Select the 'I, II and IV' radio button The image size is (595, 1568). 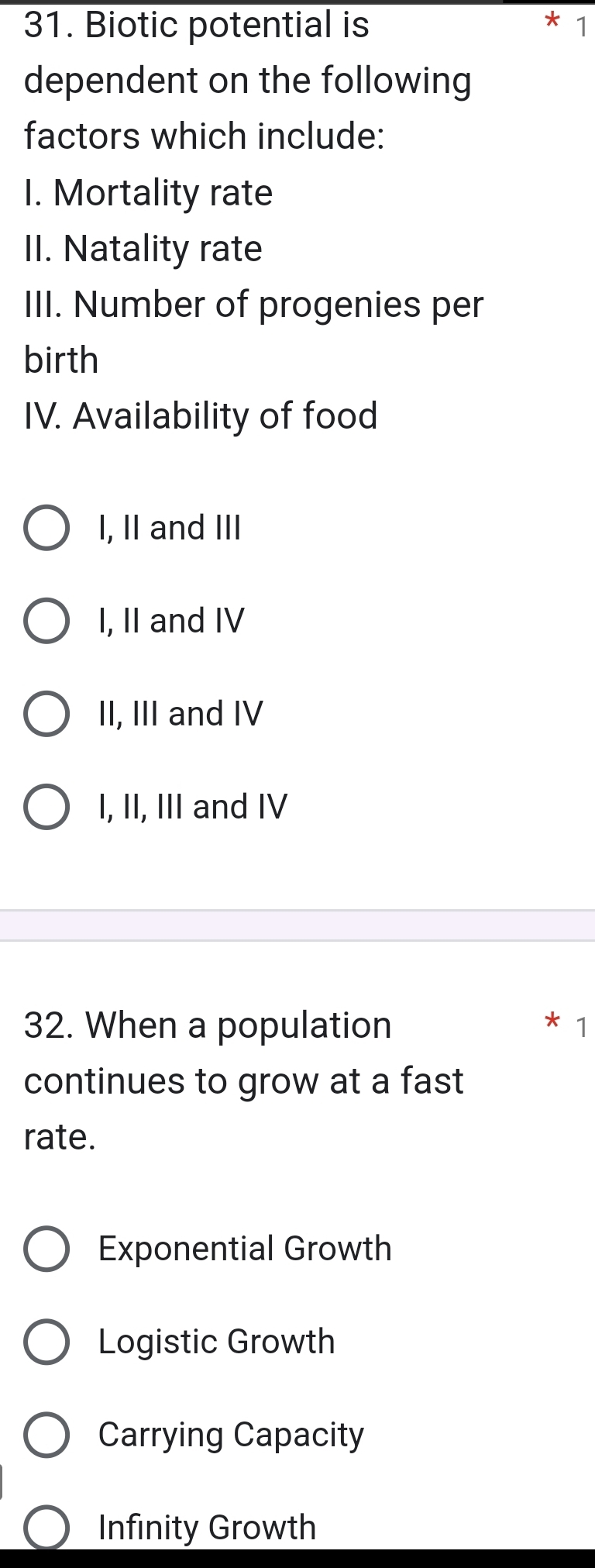pos(46,621)
